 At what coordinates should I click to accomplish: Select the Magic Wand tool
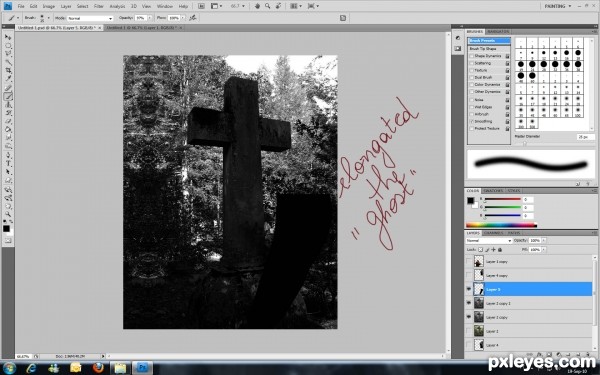8,62
